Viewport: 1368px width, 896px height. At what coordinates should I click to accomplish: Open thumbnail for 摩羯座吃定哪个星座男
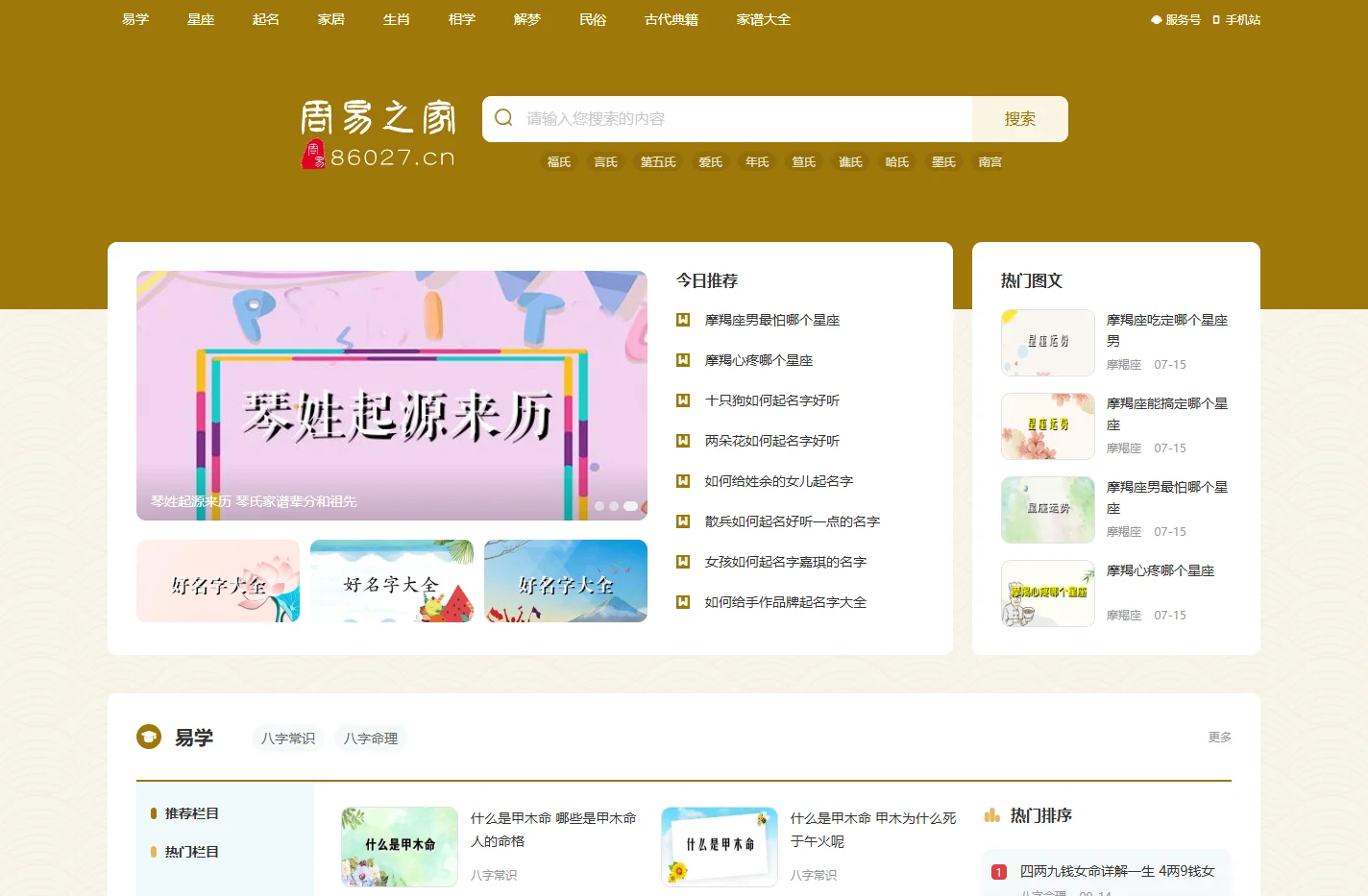1048,343
